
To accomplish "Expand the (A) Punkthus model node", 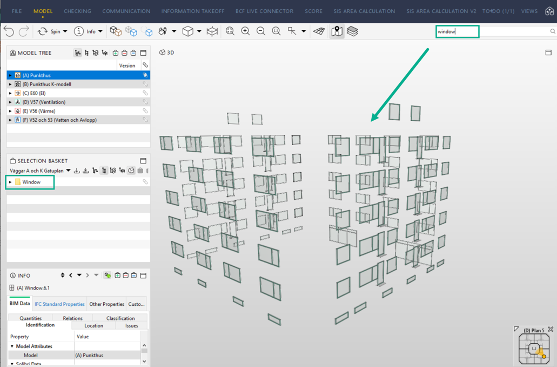I will tap(10, 75).
